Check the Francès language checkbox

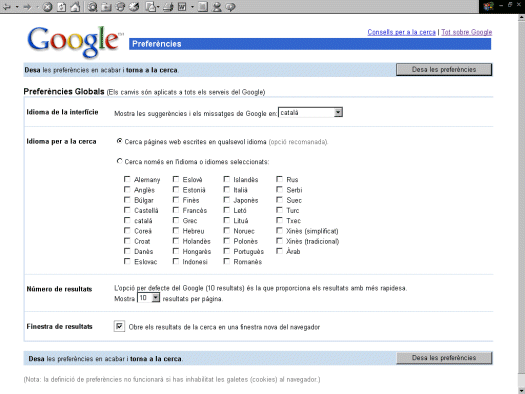pyautogui.click(x=176, y=210)
